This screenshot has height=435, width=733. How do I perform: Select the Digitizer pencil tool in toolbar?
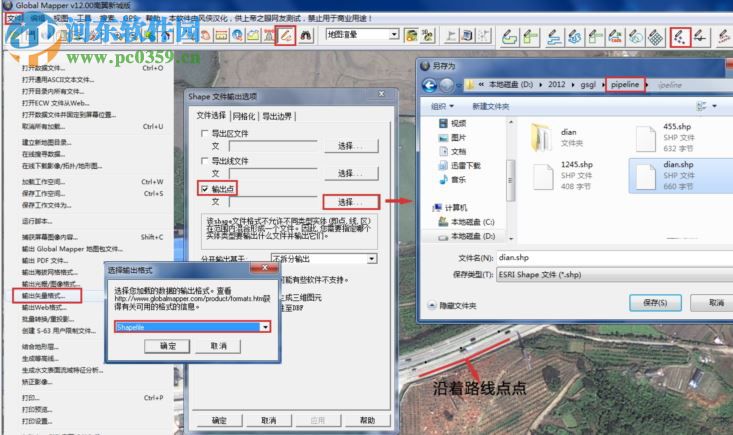pyautogui.click(x=285, y=36)
